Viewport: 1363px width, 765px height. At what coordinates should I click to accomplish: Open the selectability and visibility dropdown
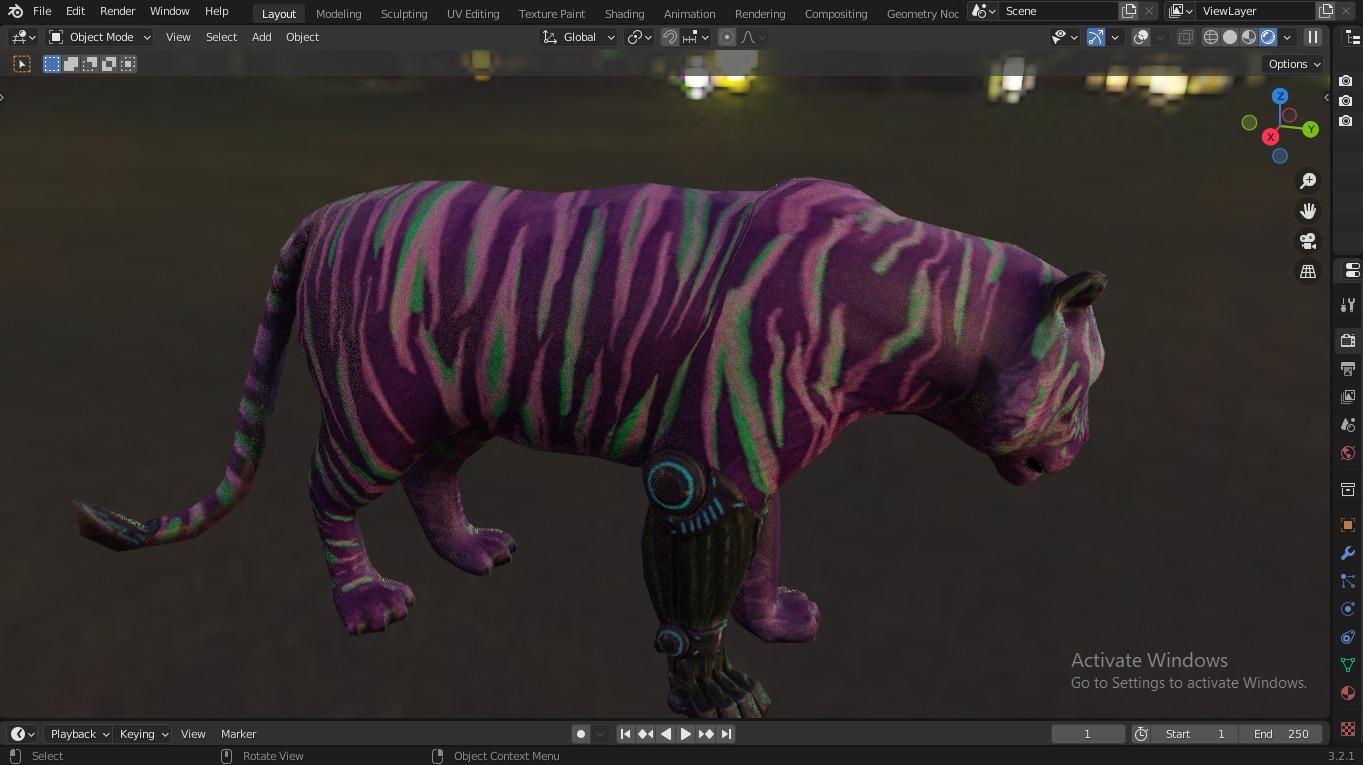point(1065,37)
